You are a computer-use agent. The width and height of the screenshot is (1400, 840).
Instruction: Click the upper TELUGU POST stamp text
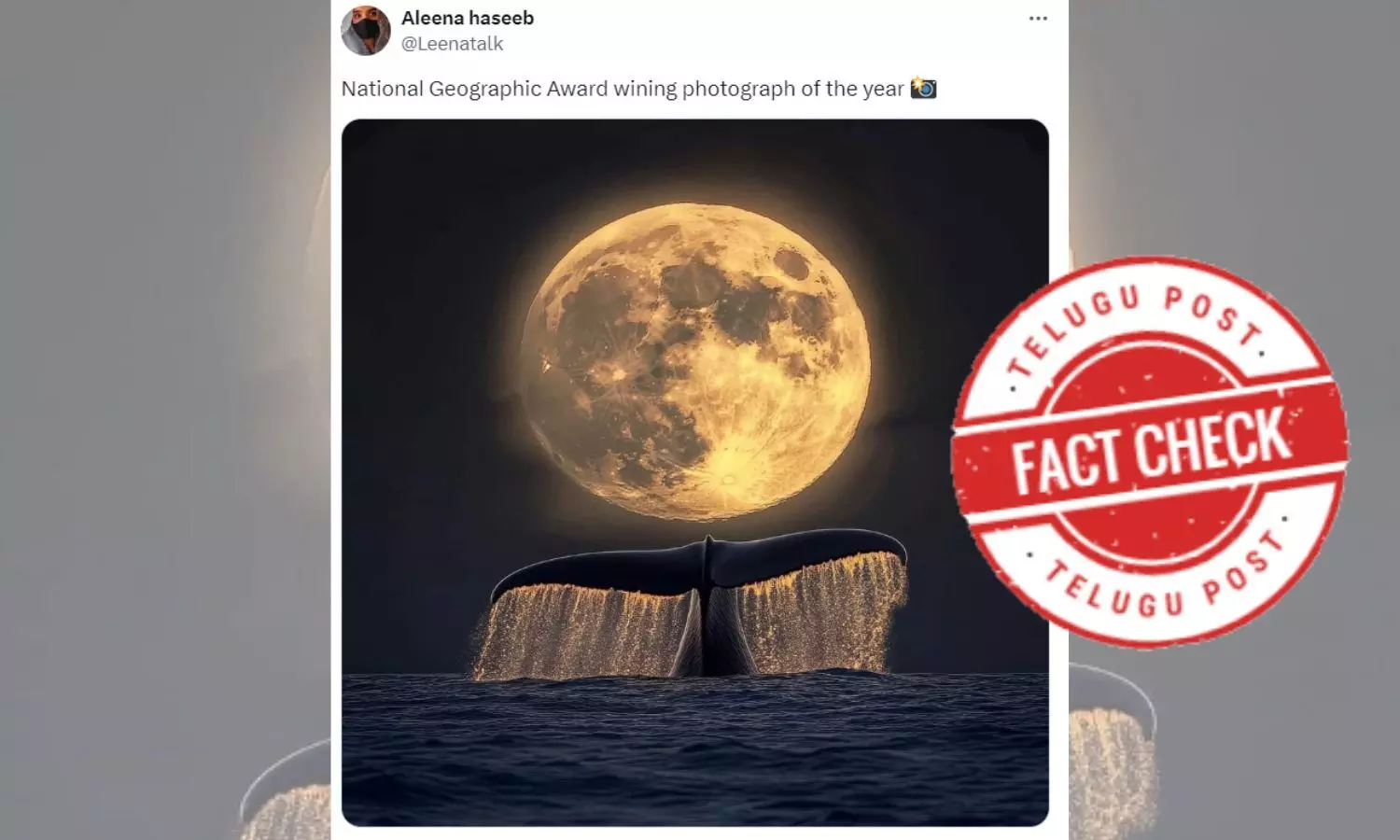(1135, 327)
